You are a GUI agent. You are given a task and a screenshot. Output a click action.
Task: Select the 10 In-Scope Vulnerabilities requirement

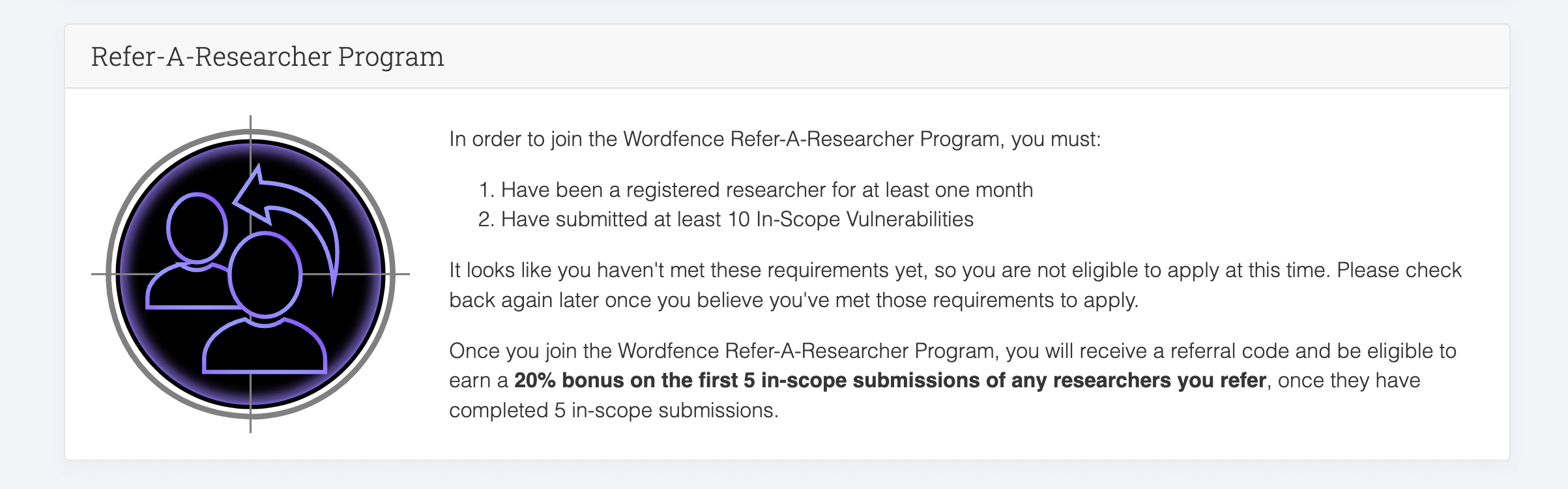[x=736, y=219]
